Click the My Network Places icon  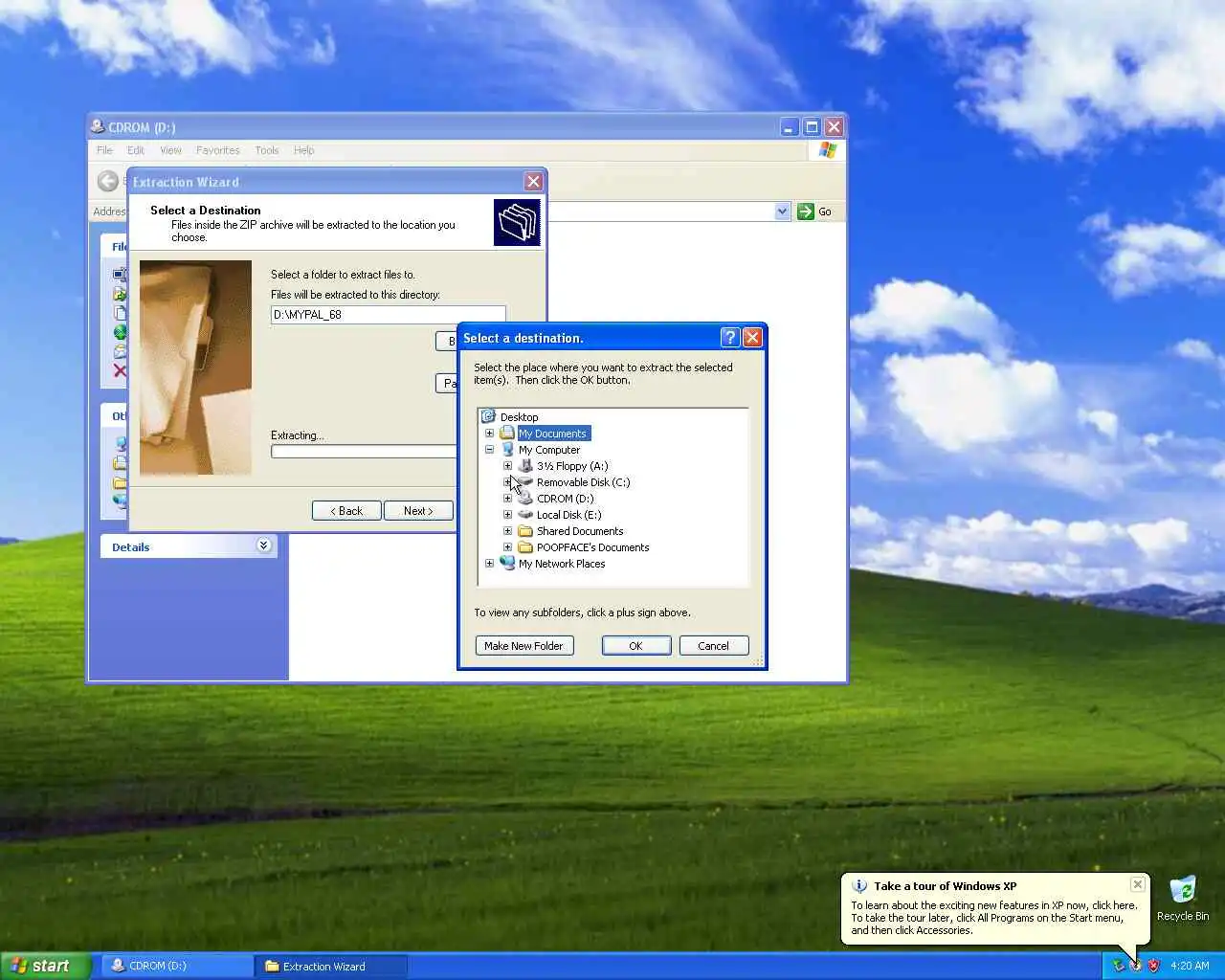click(507, 563)
